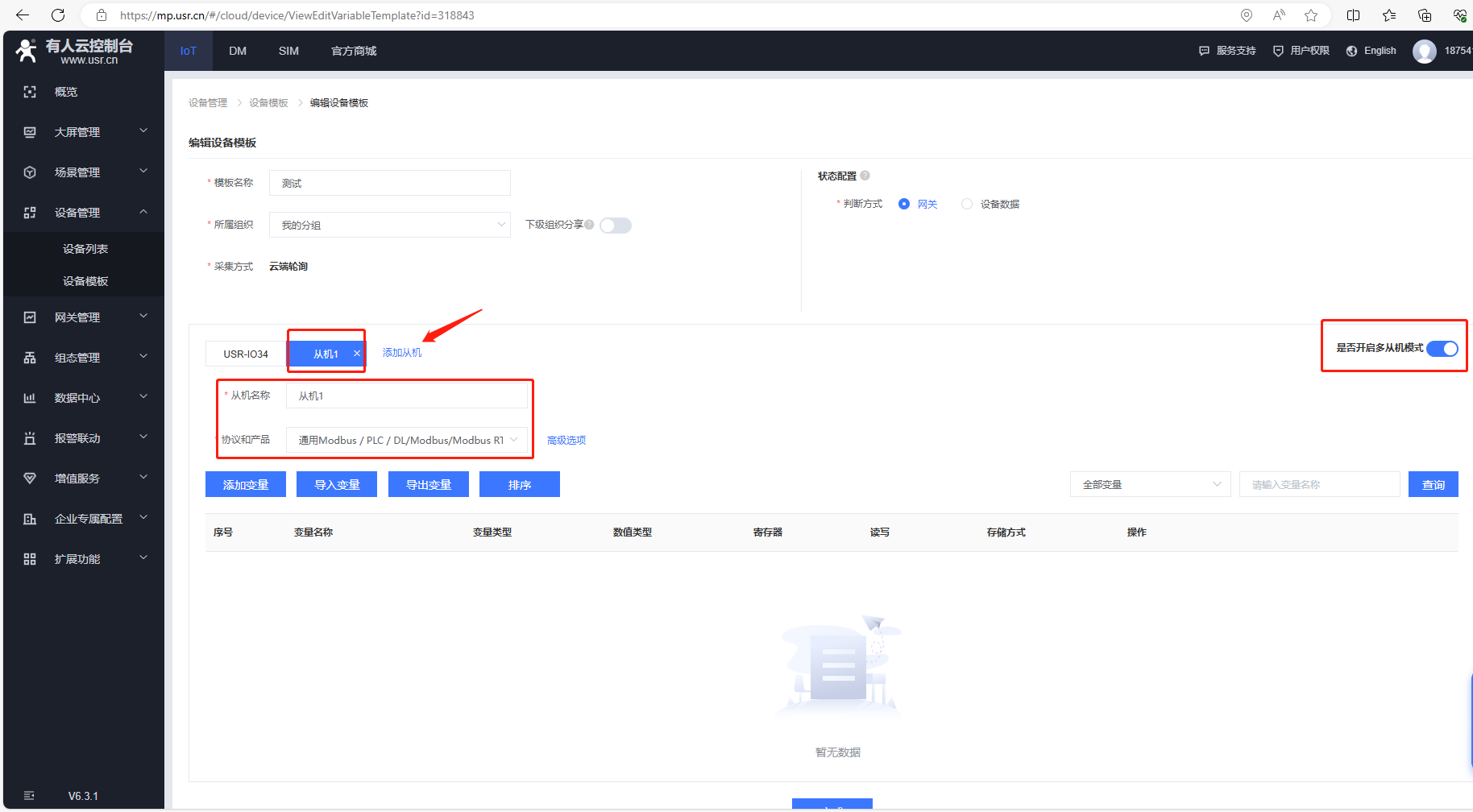Open the SIM top navigation tab
Viewport: 1473px width, 812px height.
pyautogui.click(x=288, y=51)
